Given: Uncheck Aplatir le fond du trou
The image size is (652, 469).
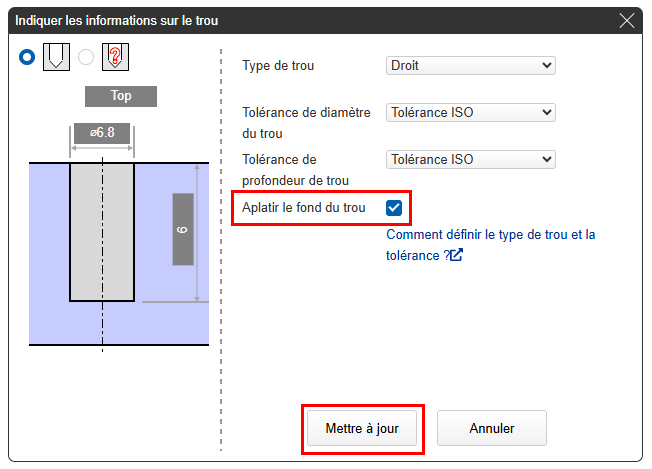Looking at the screenshot, I should click(x=394, y=208).
